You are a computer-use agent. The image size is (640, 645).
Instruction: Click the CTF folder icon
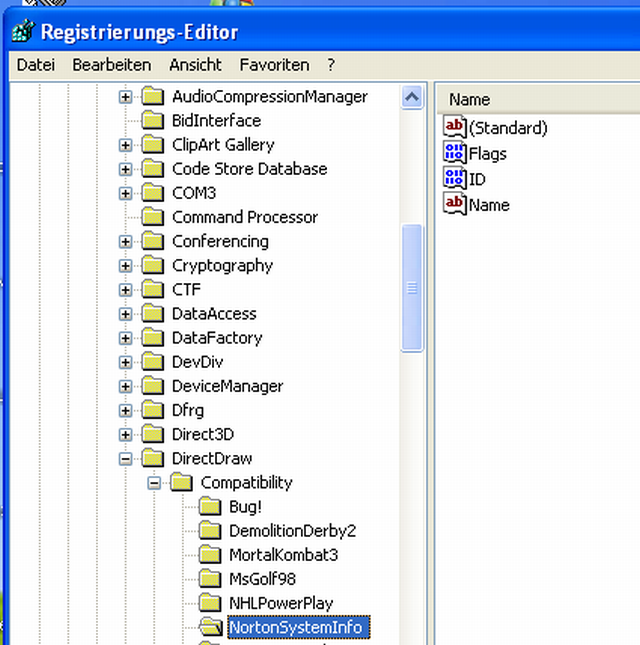tap(153, 290)
